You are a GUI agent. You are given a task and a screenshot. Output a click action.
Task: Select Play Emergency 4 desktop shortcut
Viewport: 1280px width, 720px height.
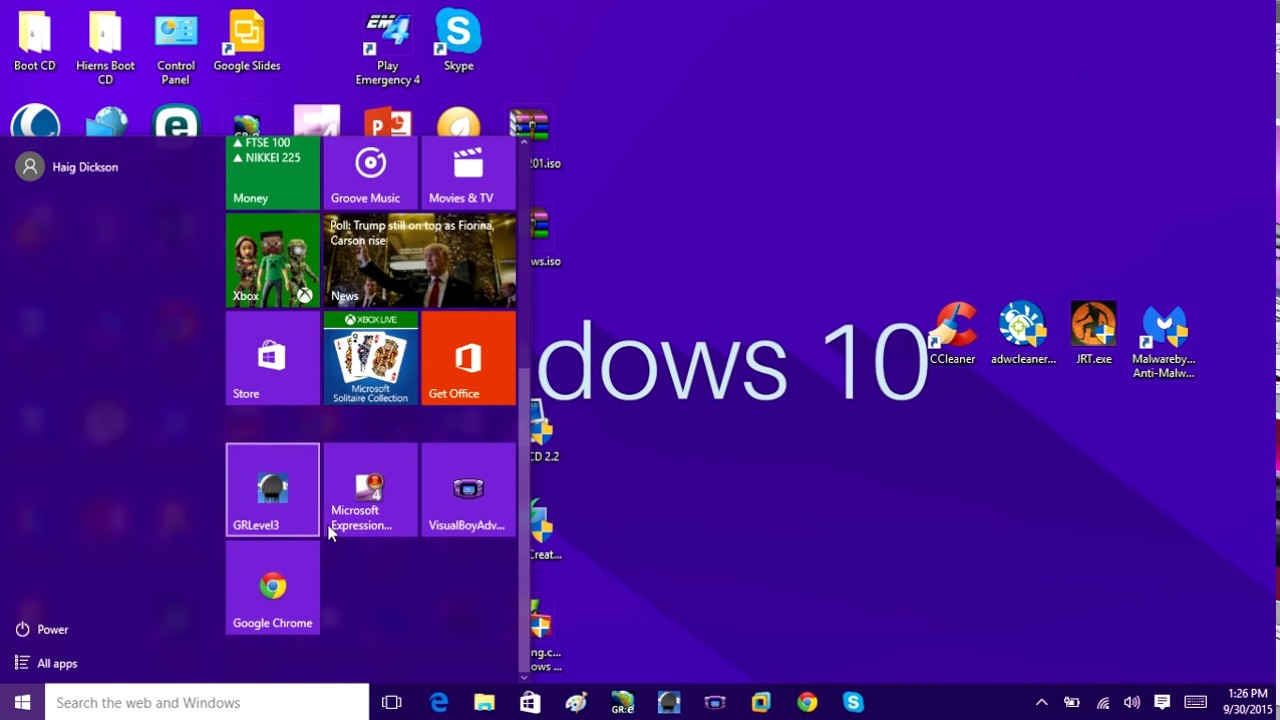click(388, 47)
